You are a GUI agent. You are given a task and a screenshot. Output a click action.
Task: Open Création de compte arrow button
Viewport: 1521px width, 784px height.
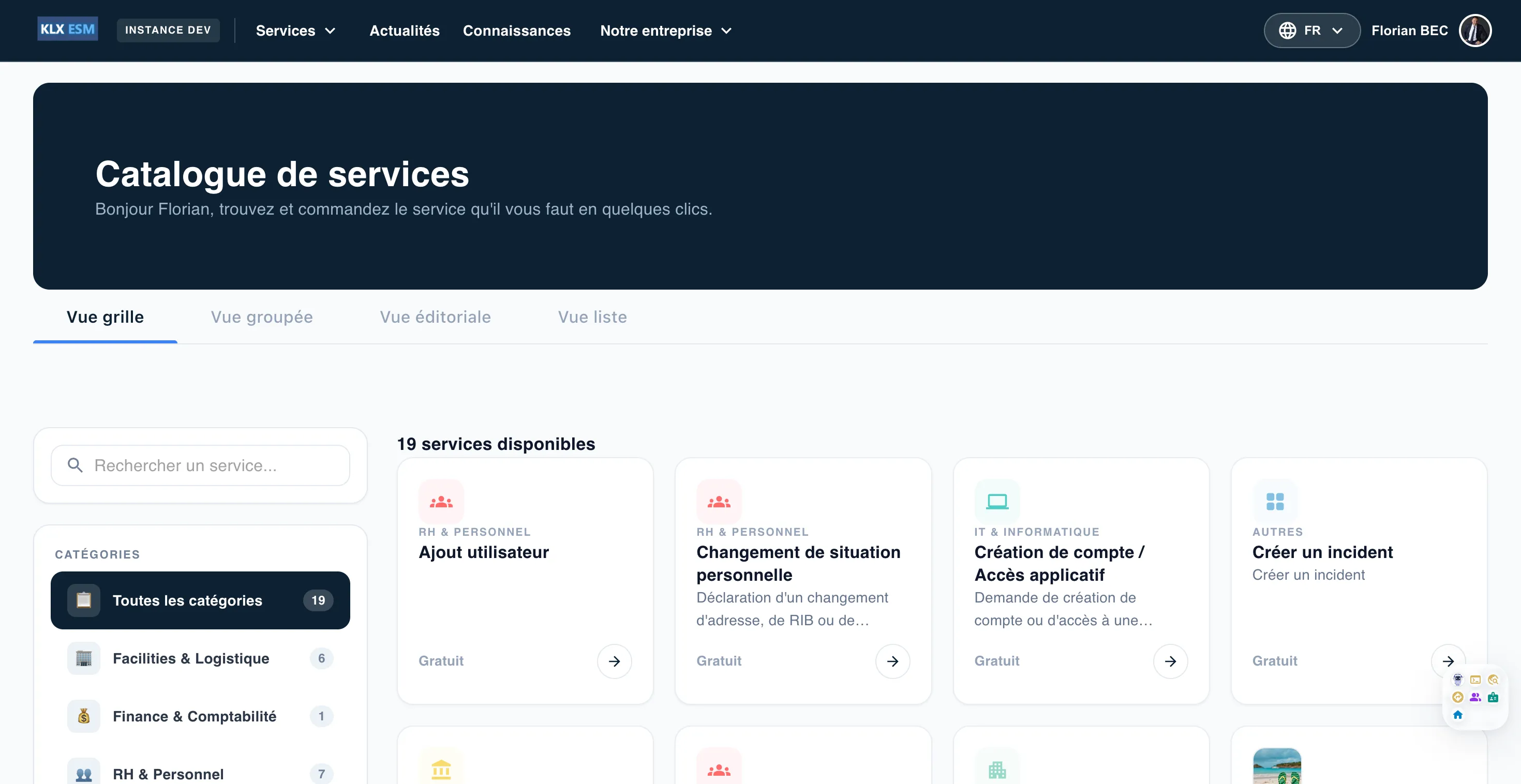click(1170, 661)
